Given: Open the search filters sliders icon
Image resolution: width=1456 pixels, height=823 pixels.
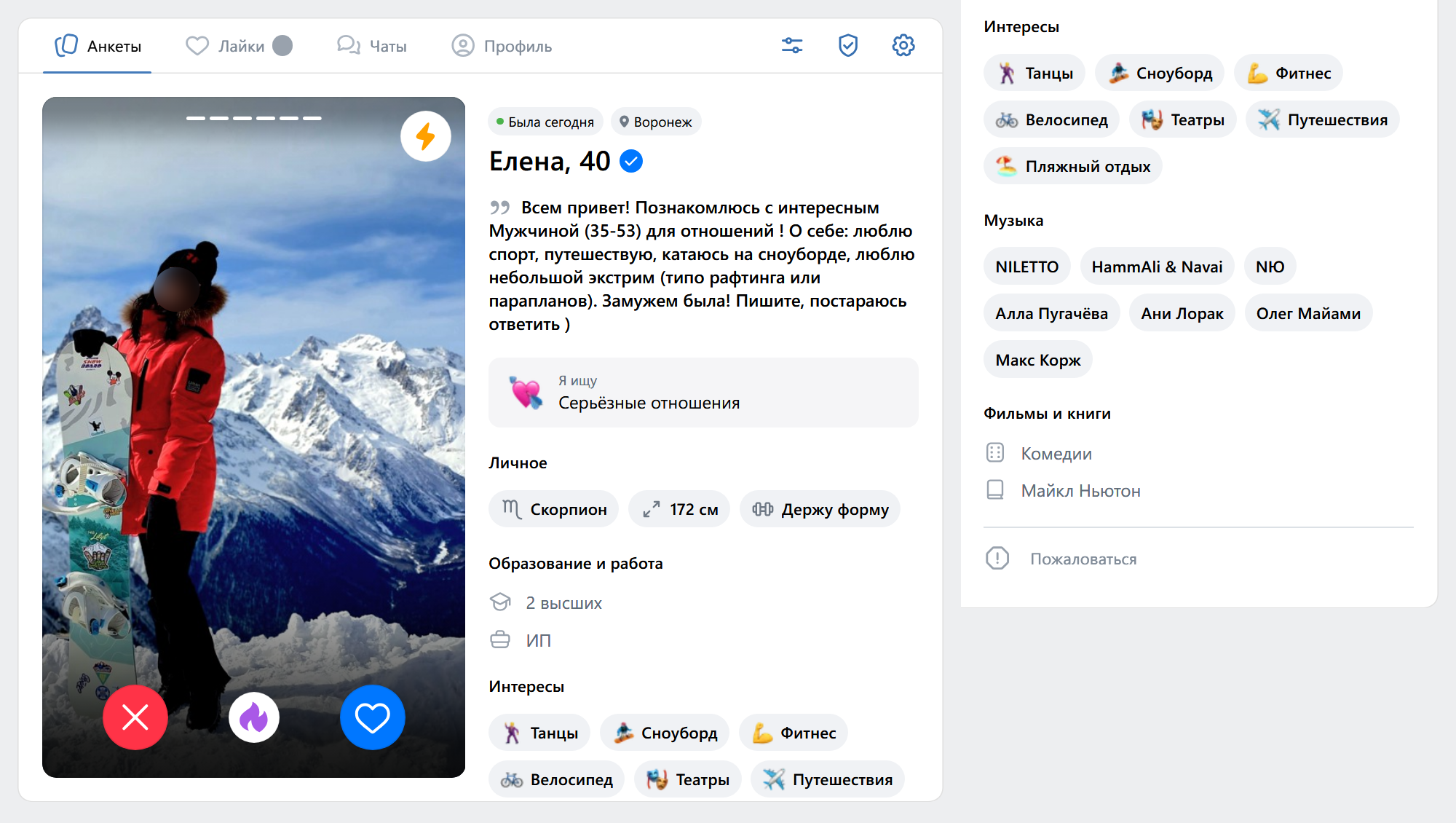Looking at the screenshot, I should pos(792,46).
